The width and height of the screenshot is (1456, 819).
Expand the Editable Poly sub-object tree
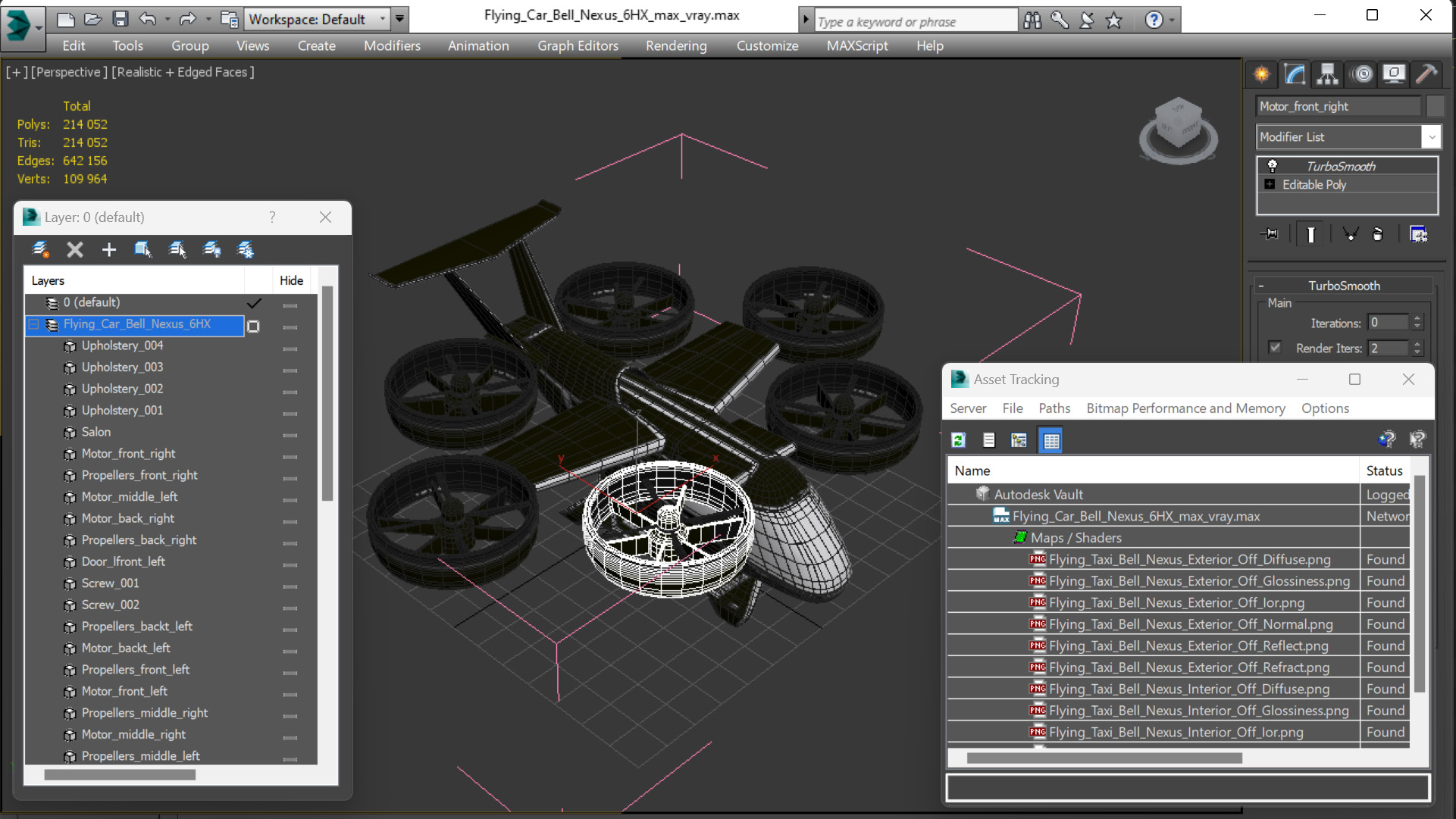pyautogui.click(x=1270, y=184)
